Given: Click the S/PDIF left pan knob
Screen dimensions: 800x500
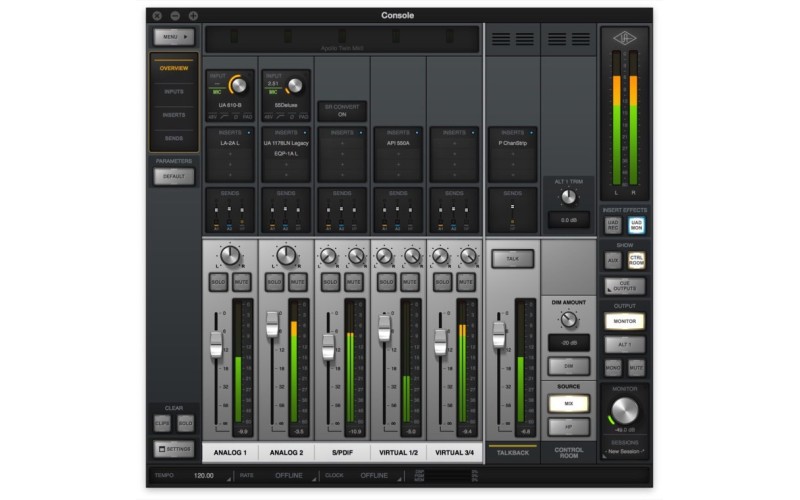Looking at the screenshot, I should pyautogui.click(x=328, y=256).
